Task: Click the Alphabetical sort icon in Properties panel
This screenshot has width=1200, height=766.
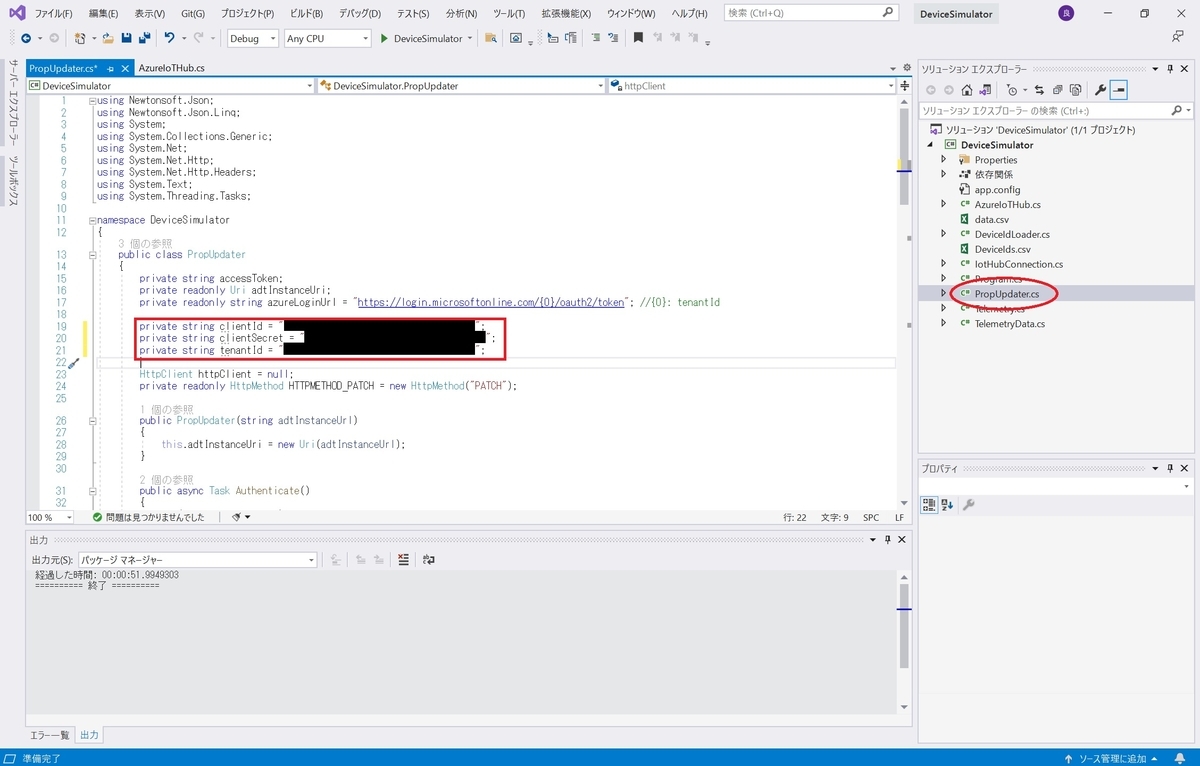Action: (947, 505)
